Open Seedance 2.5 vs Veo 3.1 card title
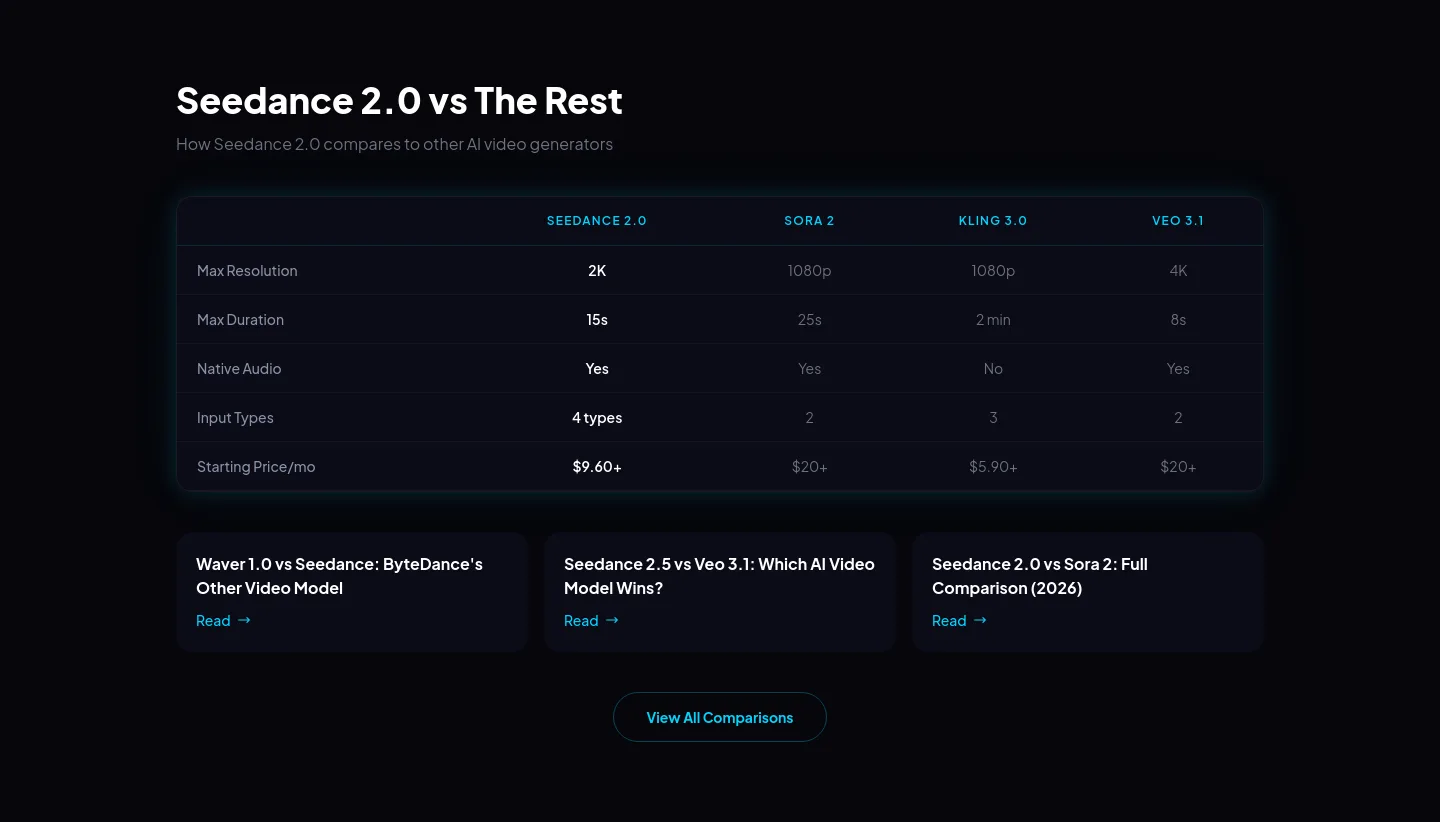Screen dimensions: 1440x822 coord(719,576)
